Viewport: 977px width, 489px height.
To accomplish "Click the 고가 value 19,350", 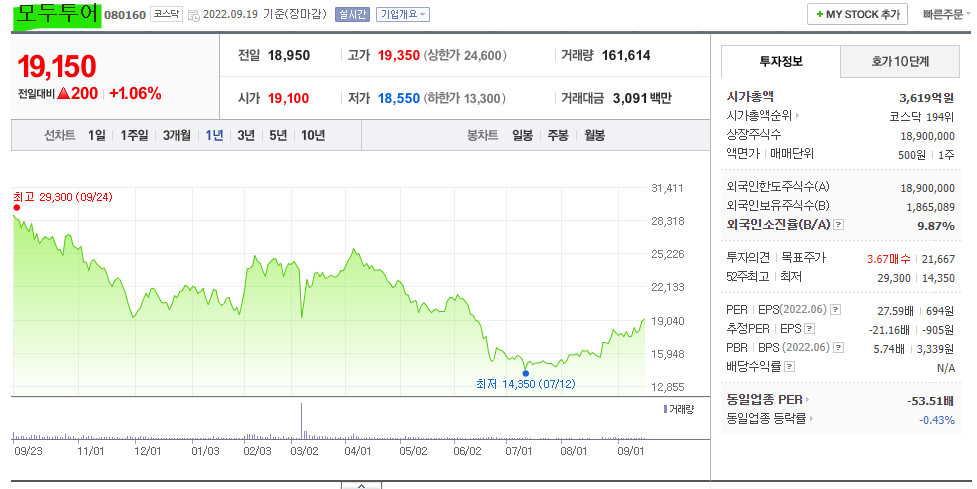I will coord(399,55).
